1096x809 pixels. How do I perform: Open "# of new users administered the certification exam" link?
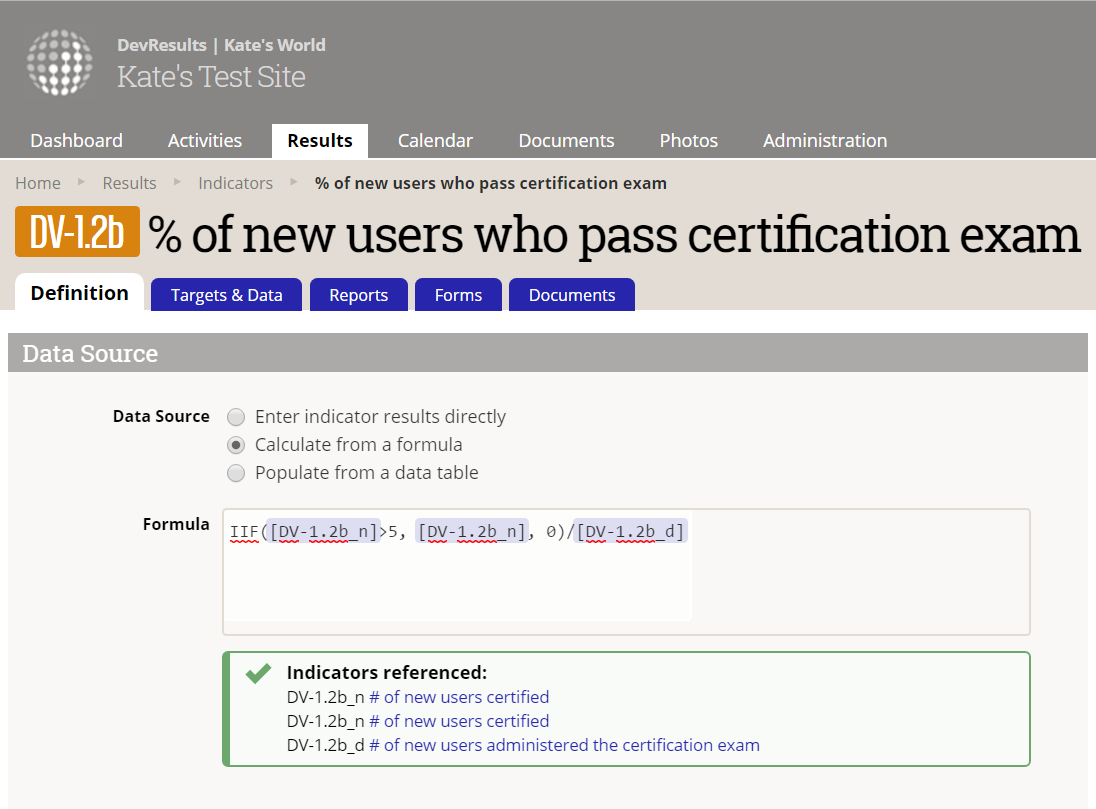click(x=564, y=745)
